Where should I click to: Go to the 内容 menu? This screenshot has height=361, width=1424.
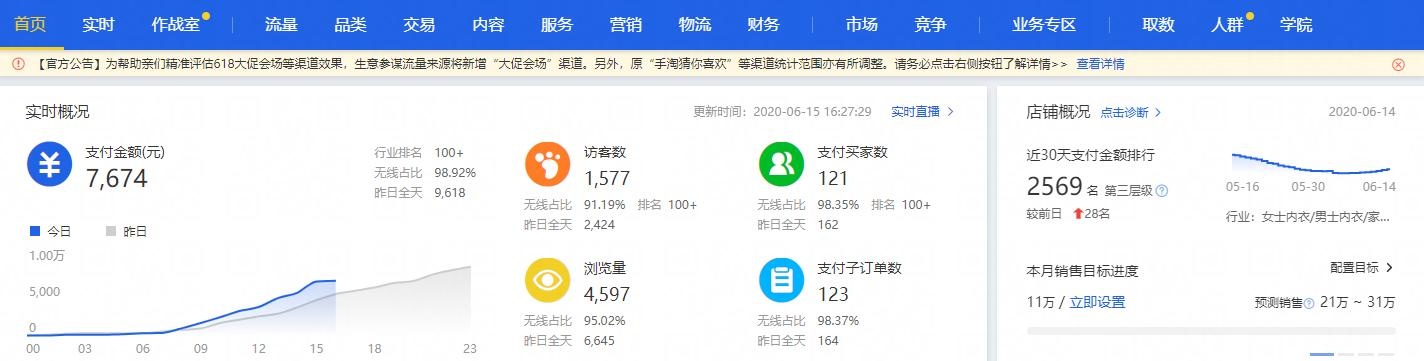coord(488,25)
